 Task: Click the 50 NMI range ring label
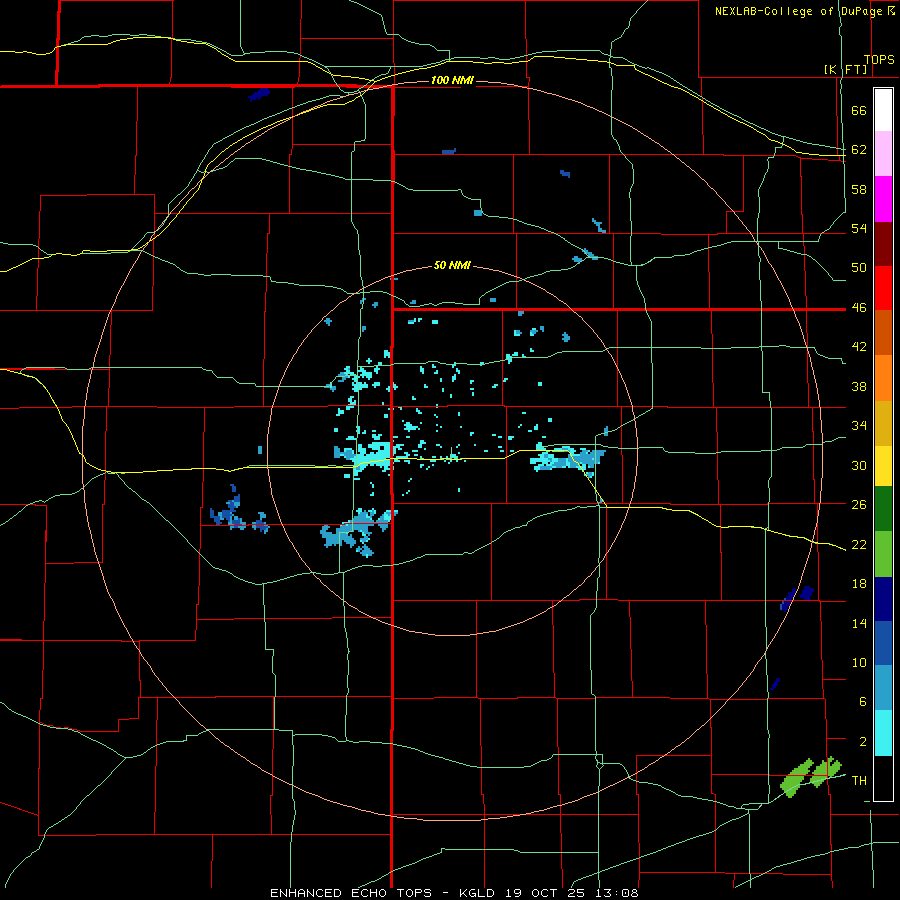pos(452,265)
